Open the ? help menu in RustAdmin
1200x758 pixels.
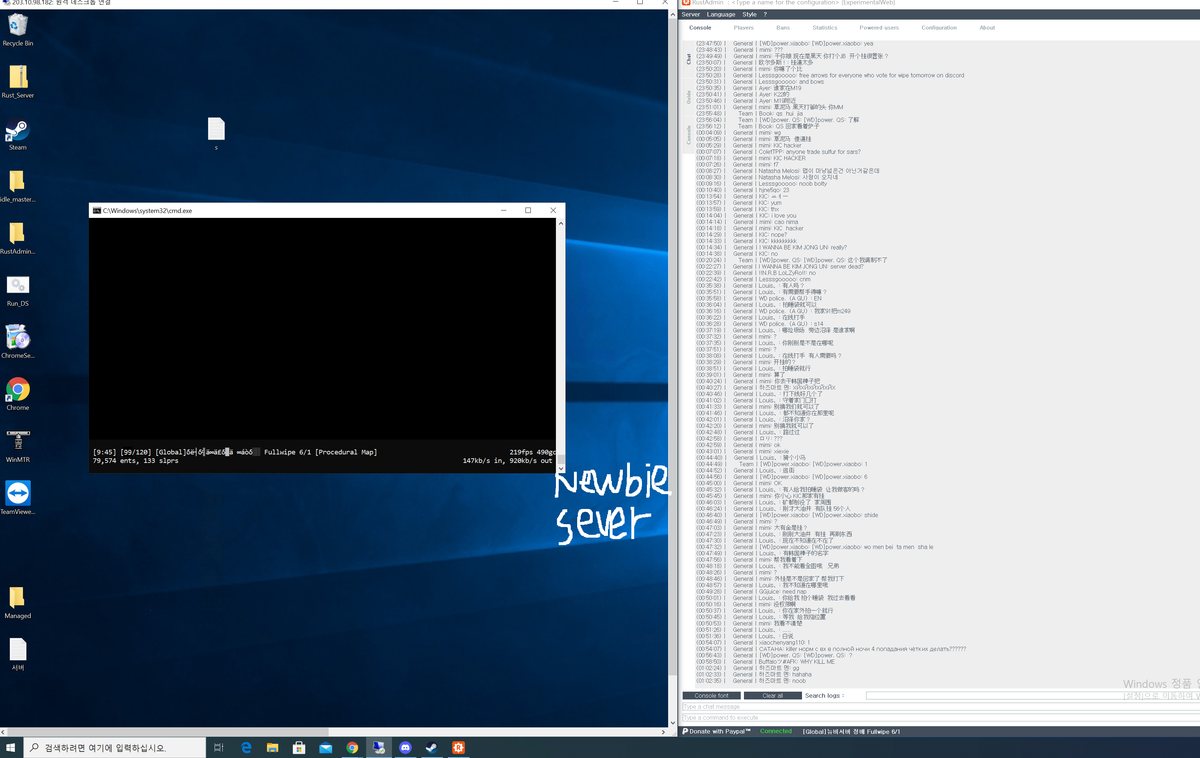click(765, 15)
